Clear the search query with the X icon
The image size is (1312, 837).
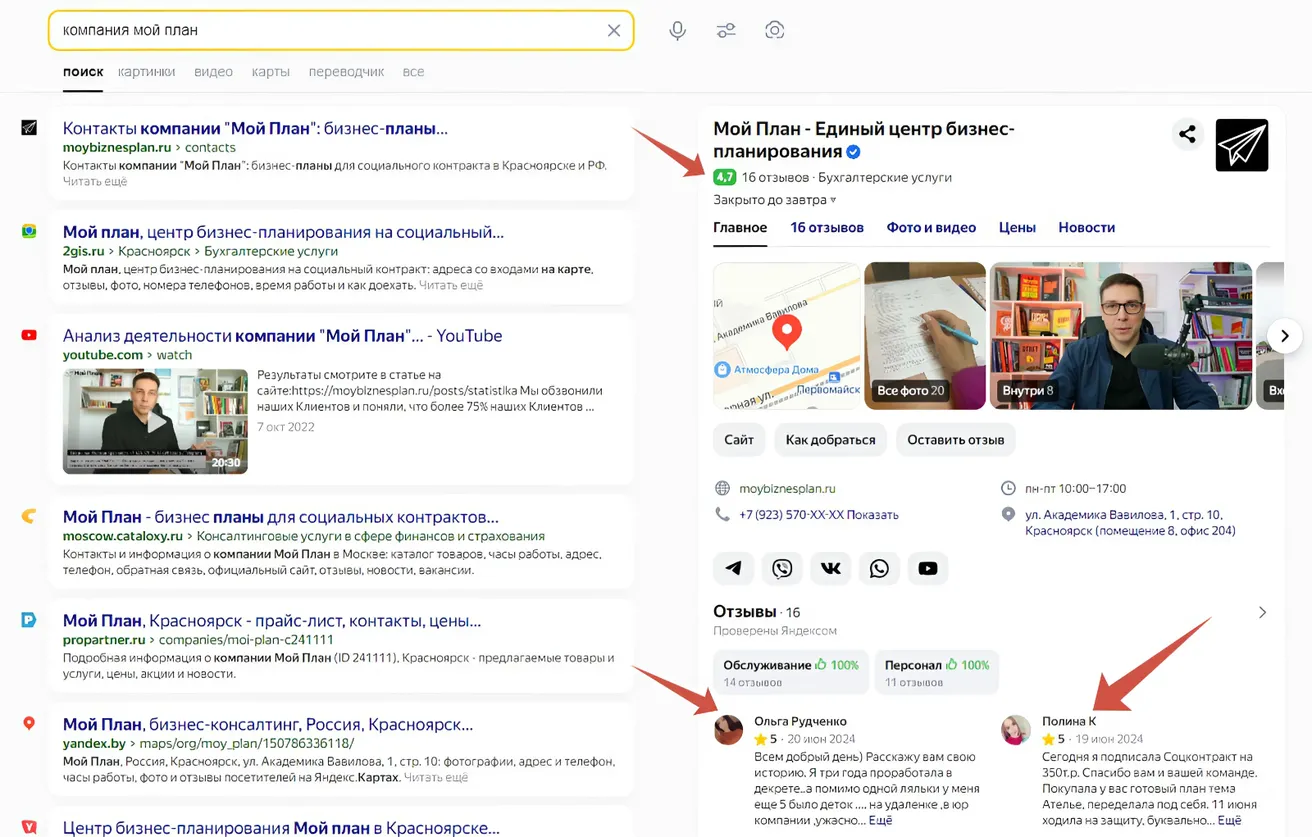[614, 30]
